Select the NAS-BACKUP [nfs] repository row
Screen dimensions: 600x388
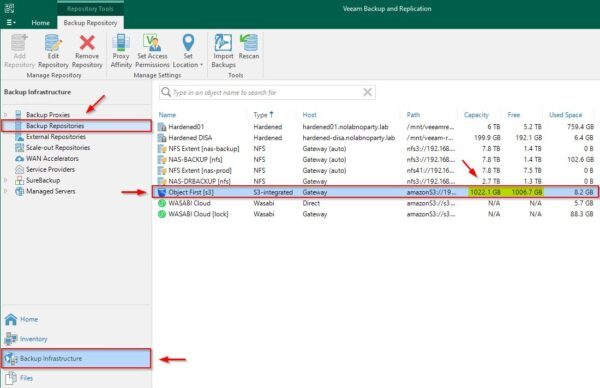[376, 159]
